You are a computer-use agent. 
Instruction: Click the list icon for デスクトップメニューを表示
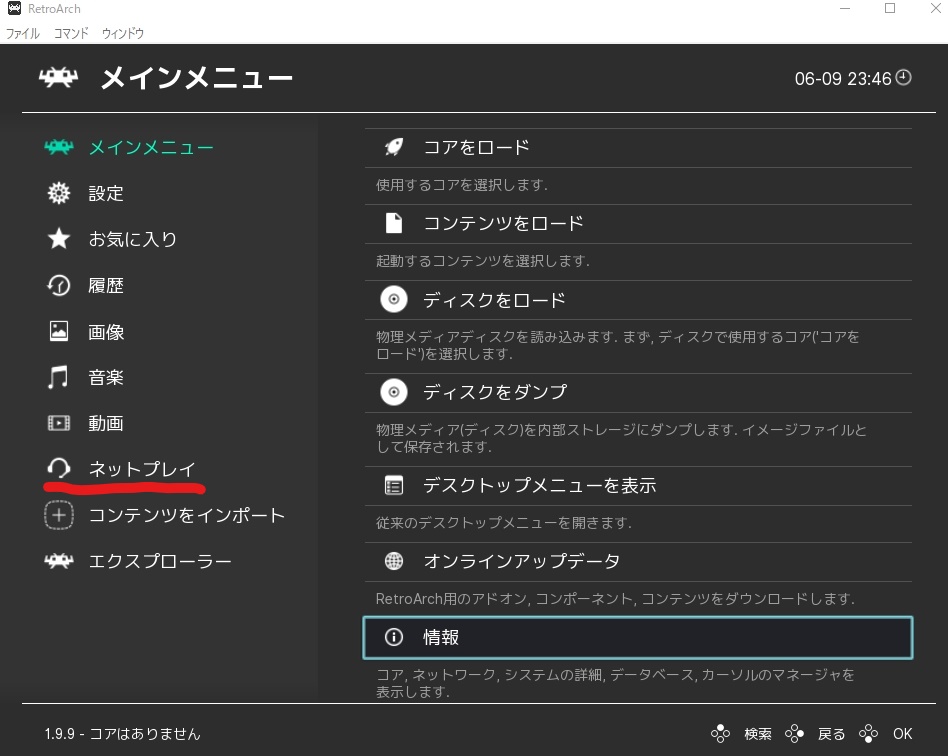(x=394, y=485)
